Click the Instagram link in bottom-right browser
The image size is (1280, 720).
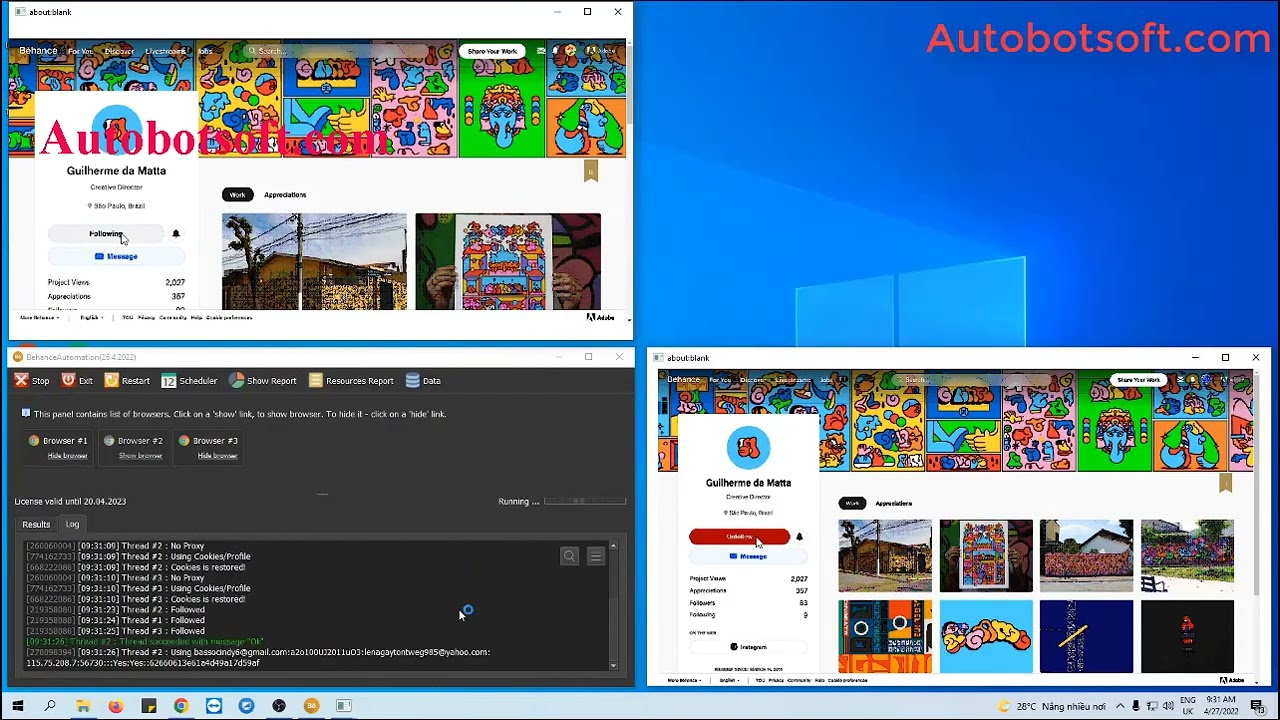click(747, 647)
